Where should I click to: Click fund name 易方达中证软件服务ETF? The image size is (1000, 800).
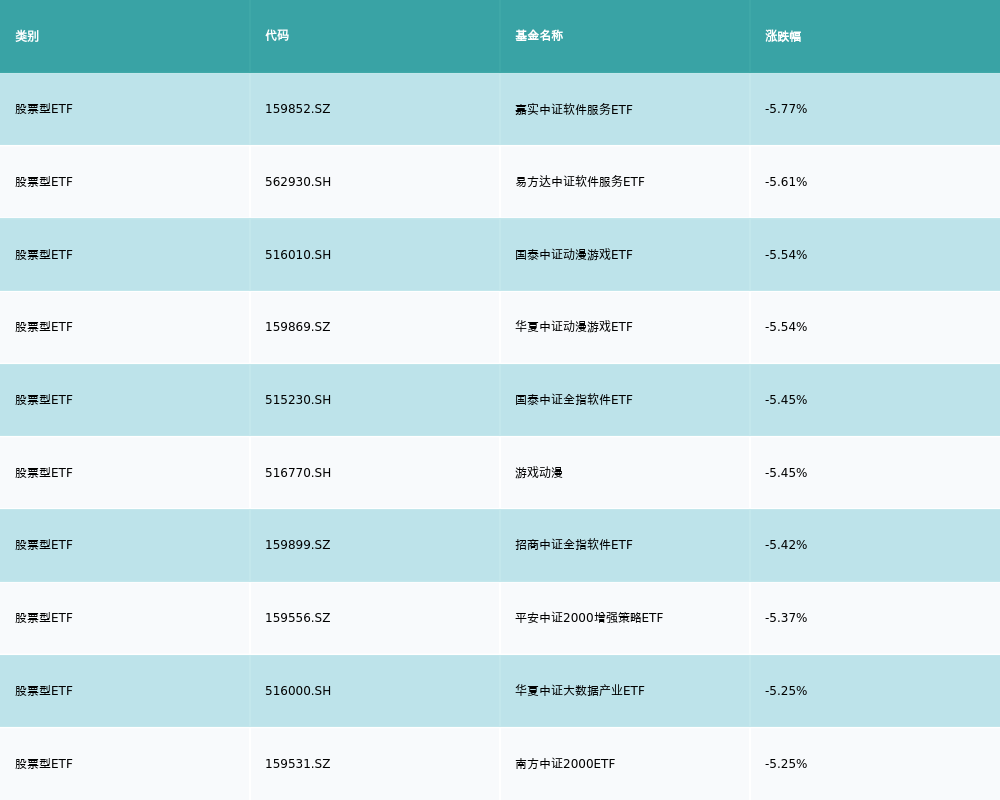click(x=580, y=182)
